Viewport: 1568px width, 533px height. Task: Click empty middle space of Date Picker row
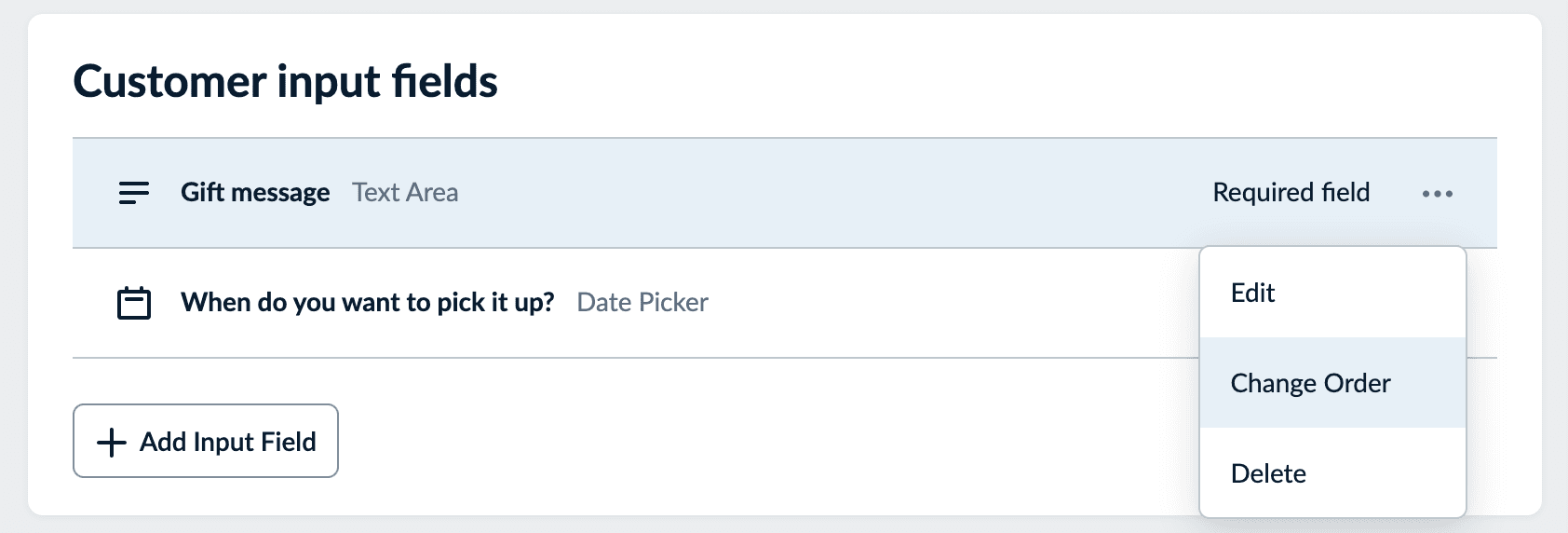point(931,303)
